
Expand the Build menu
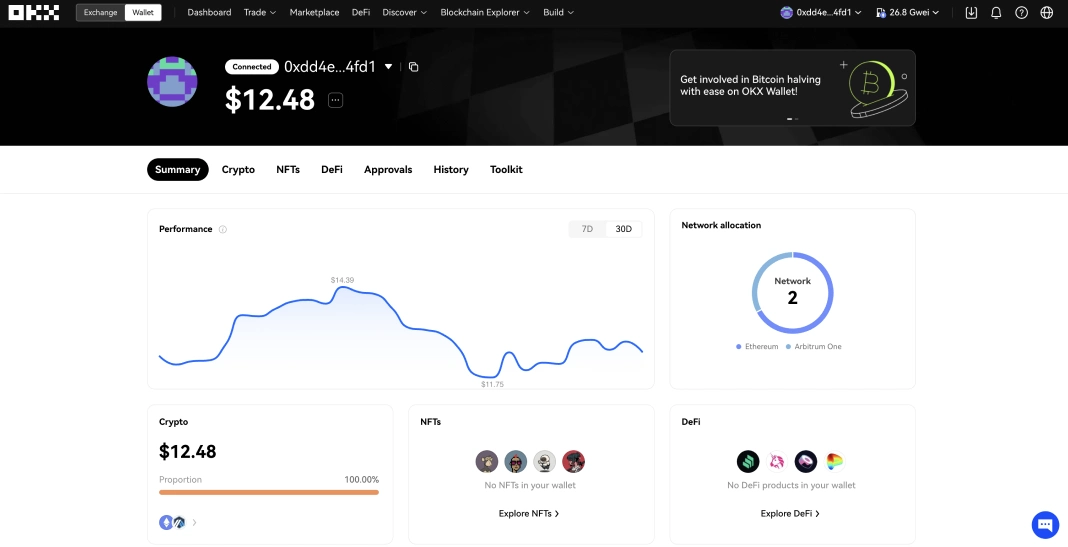point(559,12)
